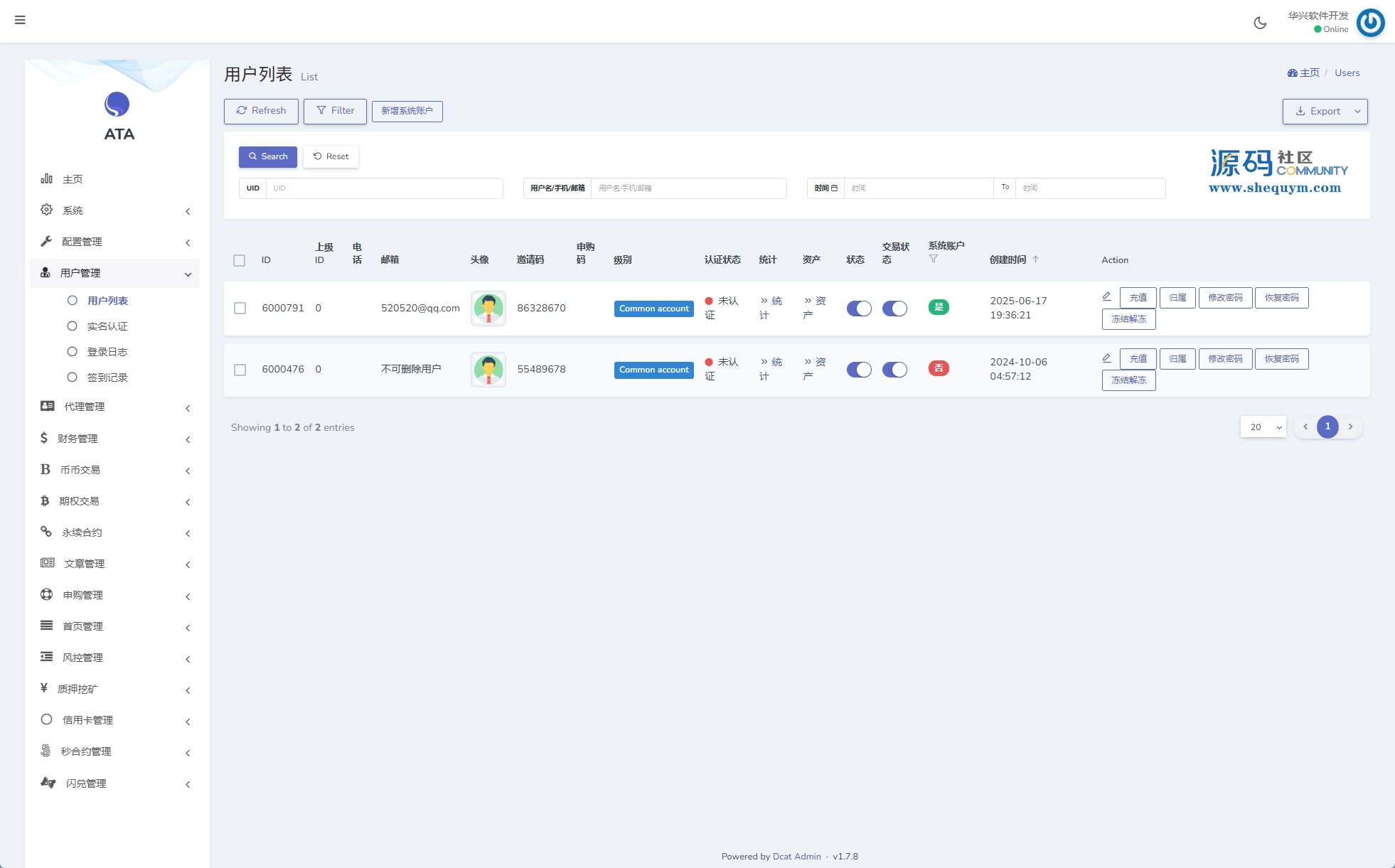
Task: Click the 新增系统账户 button
Action: (407, 111)
